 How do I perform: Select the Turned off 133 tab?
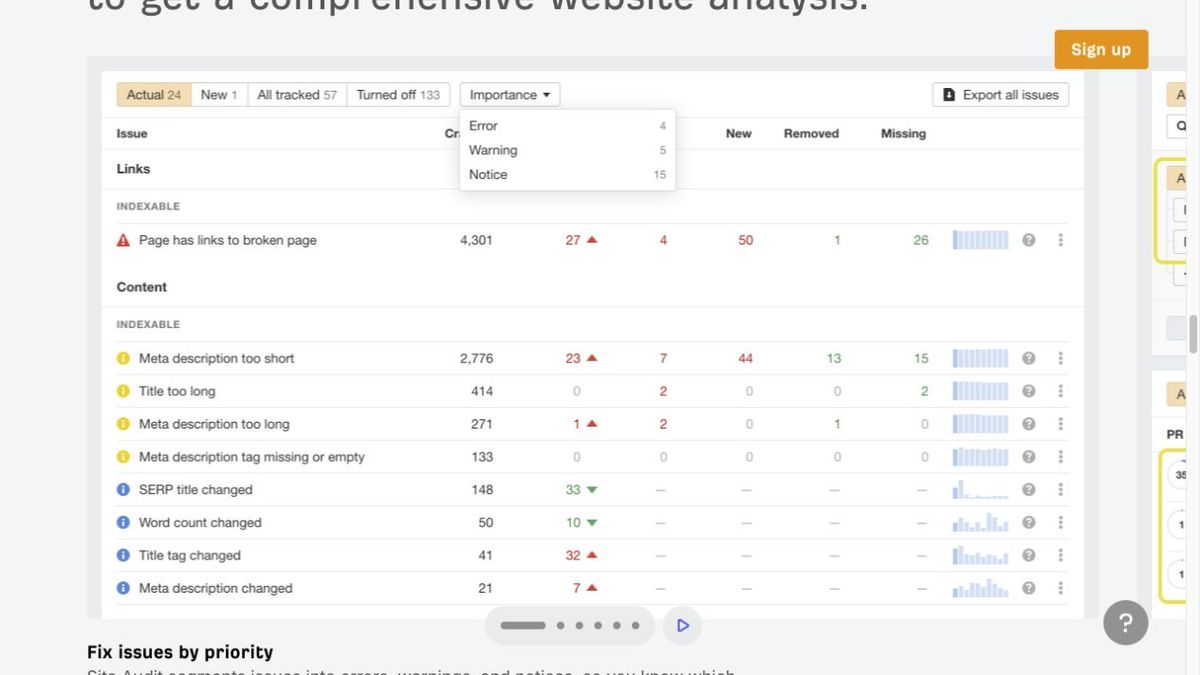[x=398, y=95]
